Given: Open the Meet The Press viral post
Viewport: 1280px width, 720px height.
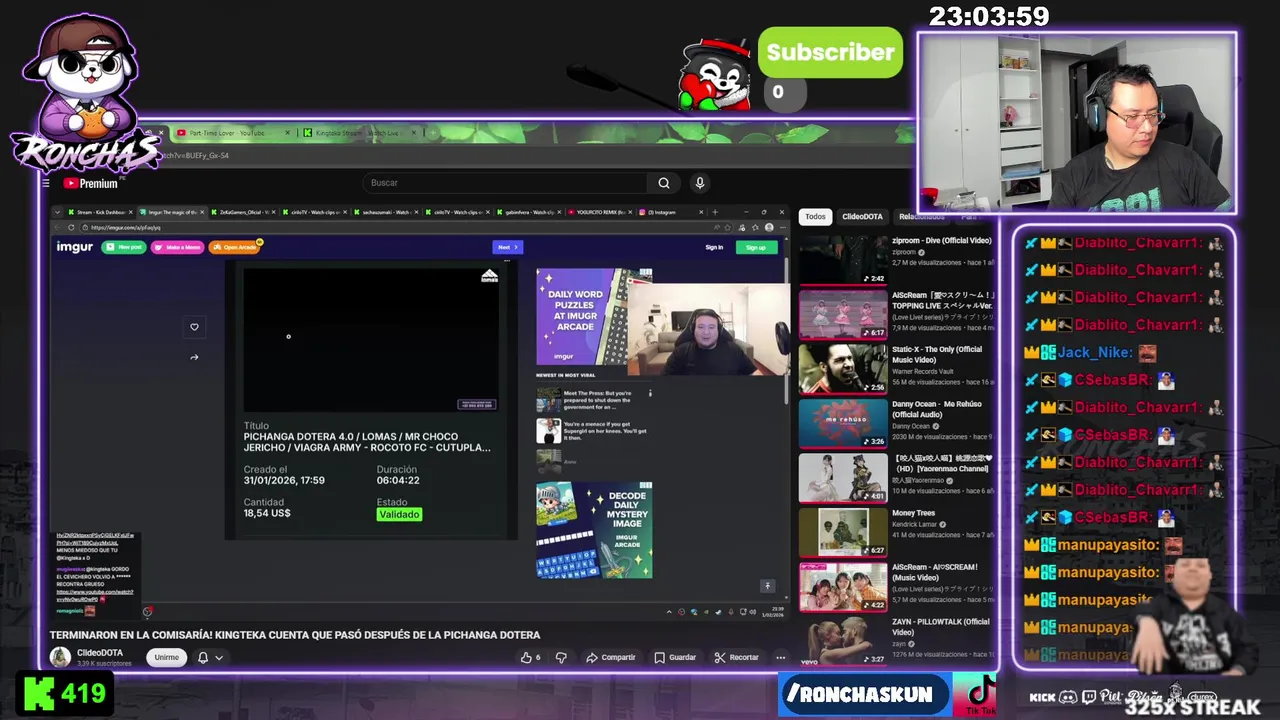Looking at the screenshot, I should coord(594,401).
